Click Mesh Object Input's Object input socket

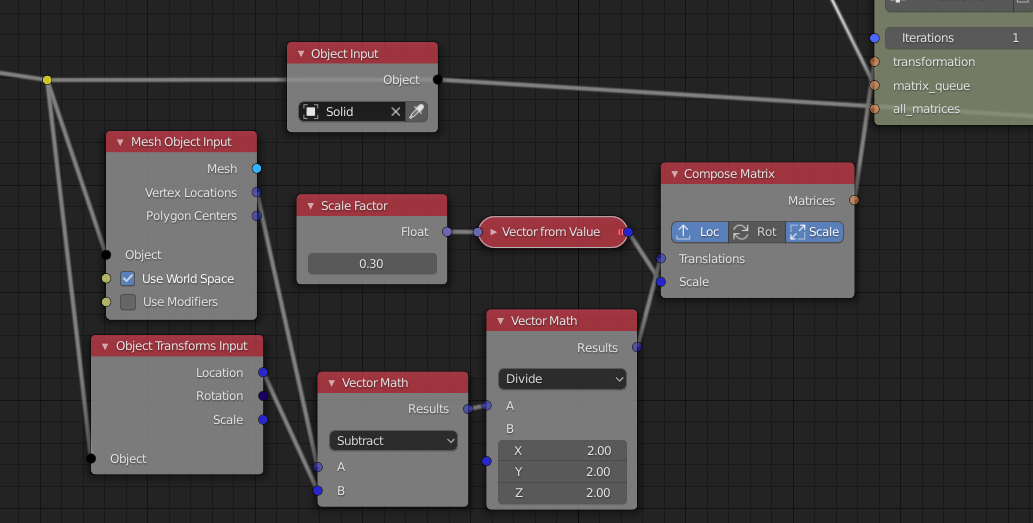click(x=106, y=255)
